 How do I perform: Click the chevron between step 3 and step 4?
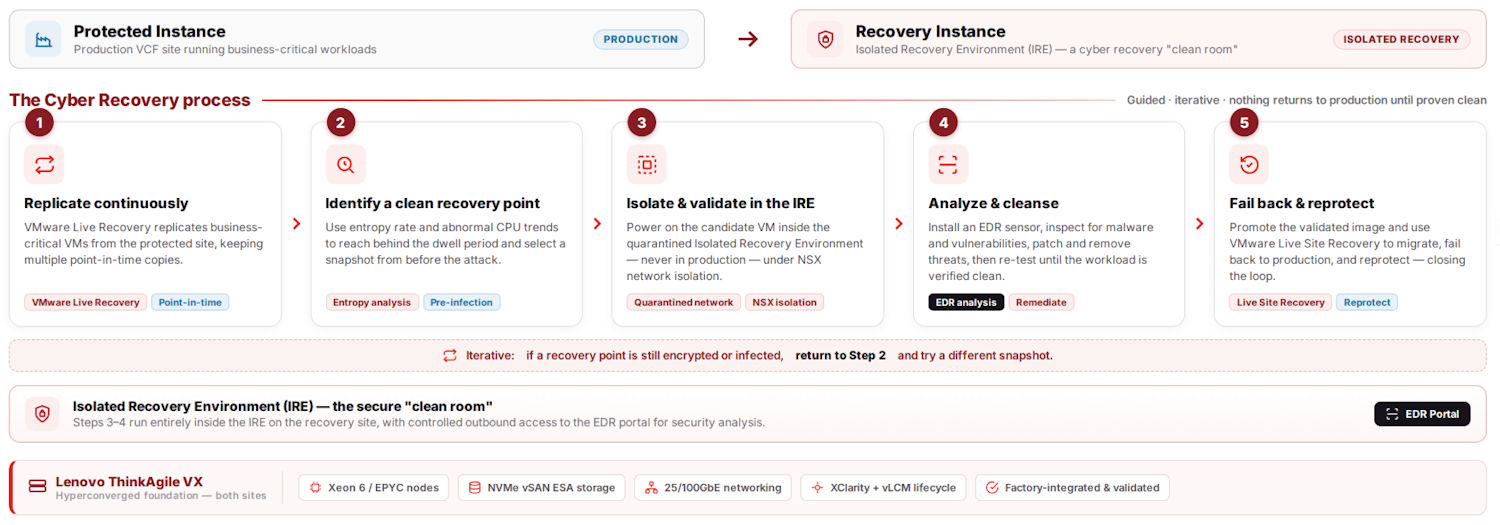coord(898,224)
